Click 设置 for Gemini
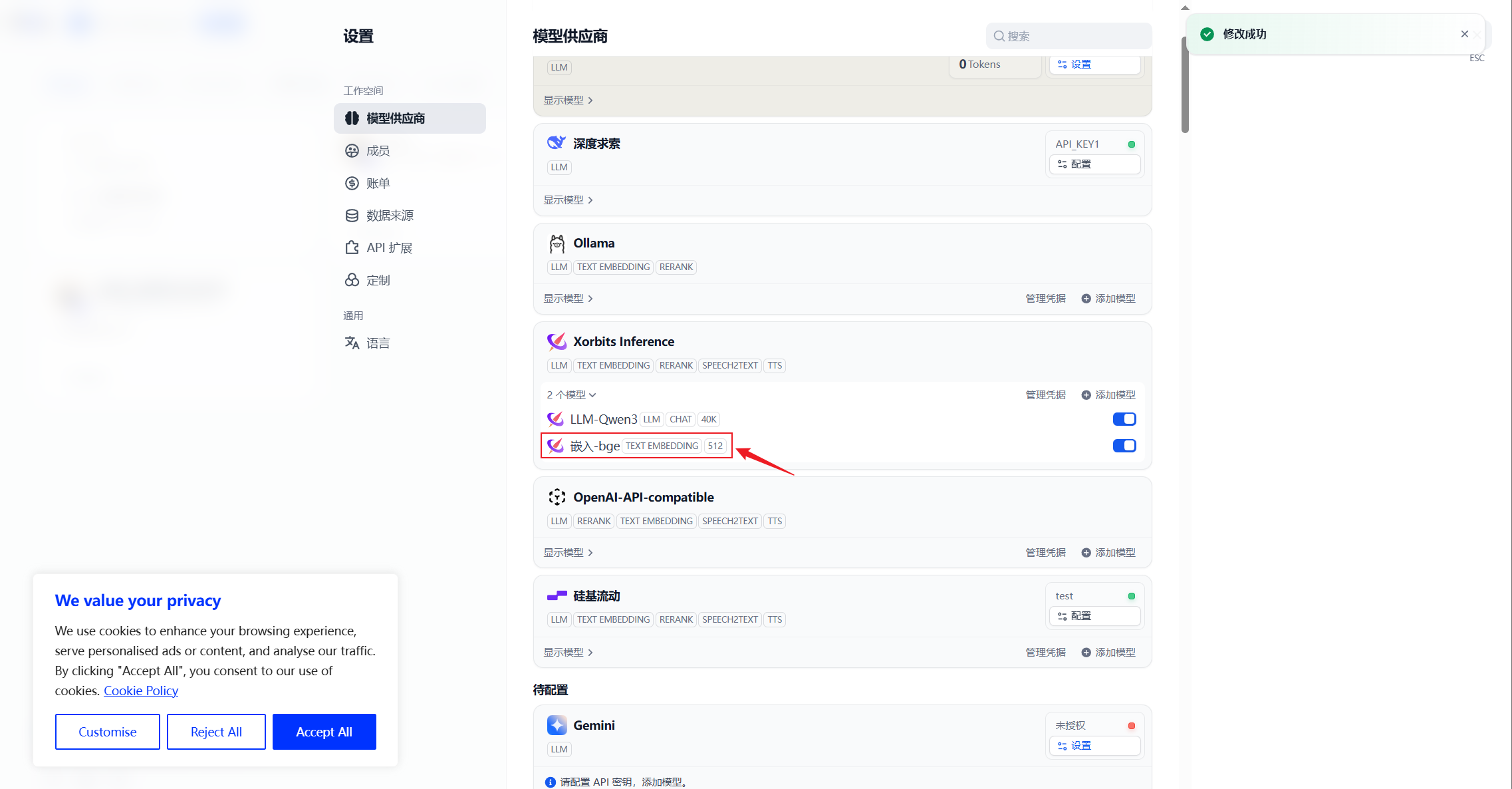This screenshot has height=789, width=1512. tap(1094, 746)
